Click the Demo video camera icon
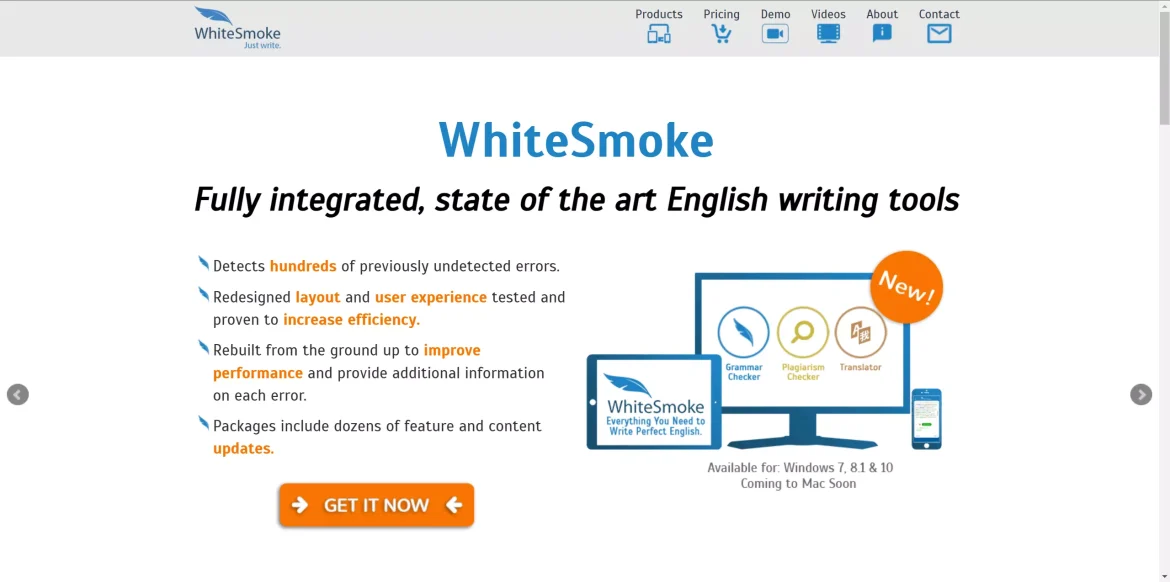This screenshot has width=1170, height=582. (x=775, y=34)
